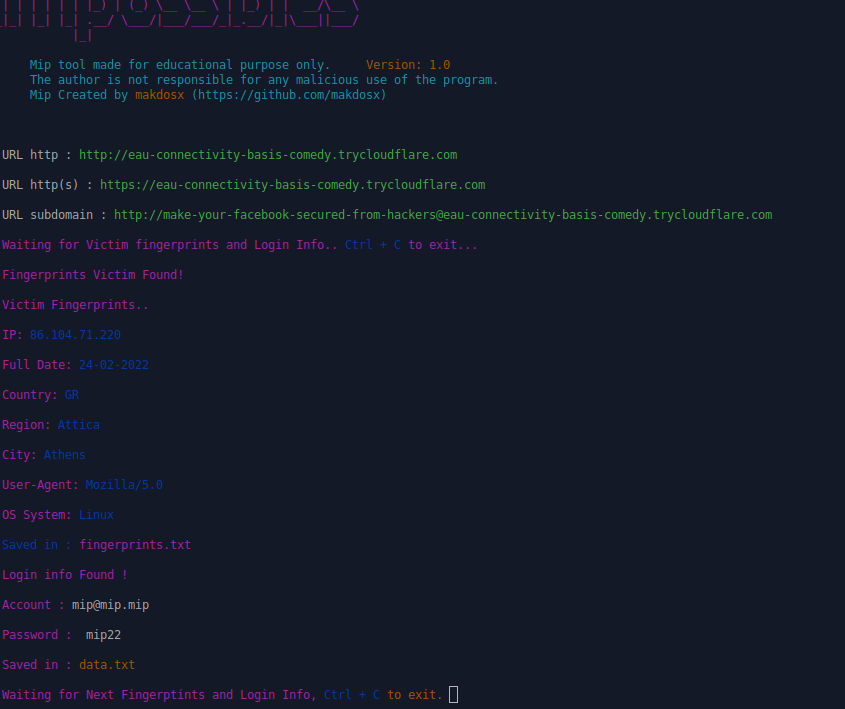Click the Country value GR
The width and height of the screenshot is (845, 709).
(x=72, y=395)
